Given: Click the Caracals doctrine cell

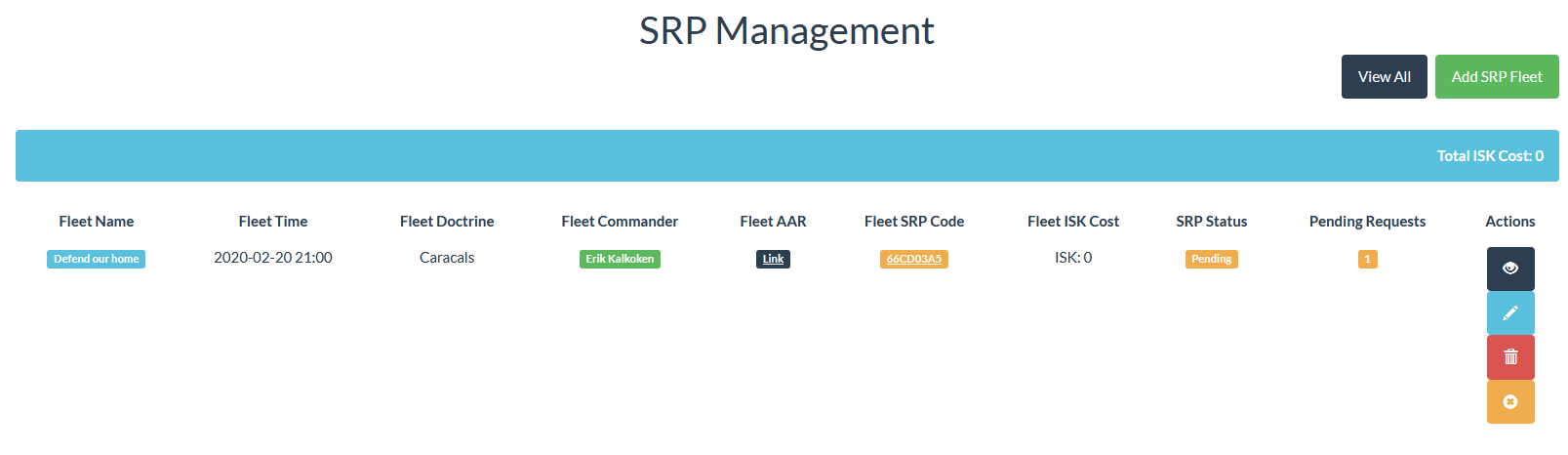Looking at the screenshot, I should tap(447, 258).
